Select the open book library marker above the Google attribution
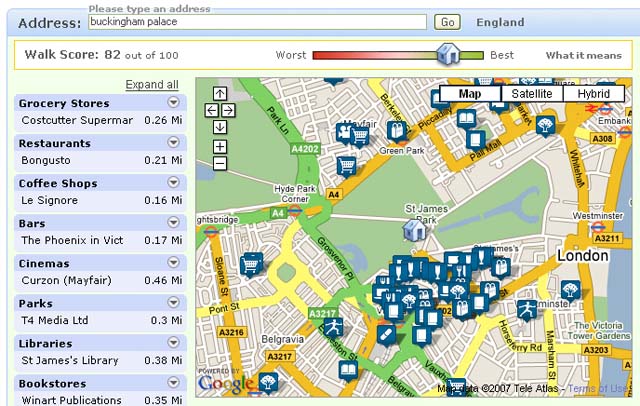Screen dimensions: 640x406 (348, 371)
